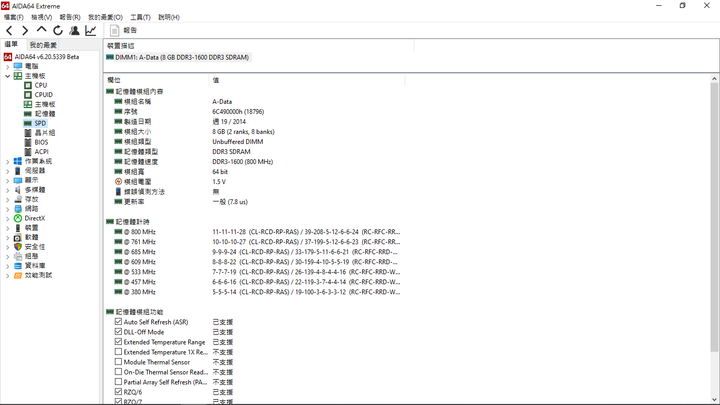Click the drive icon below the speaker icon
This screenshot has width=720, height=405.
tap(17, 199)
